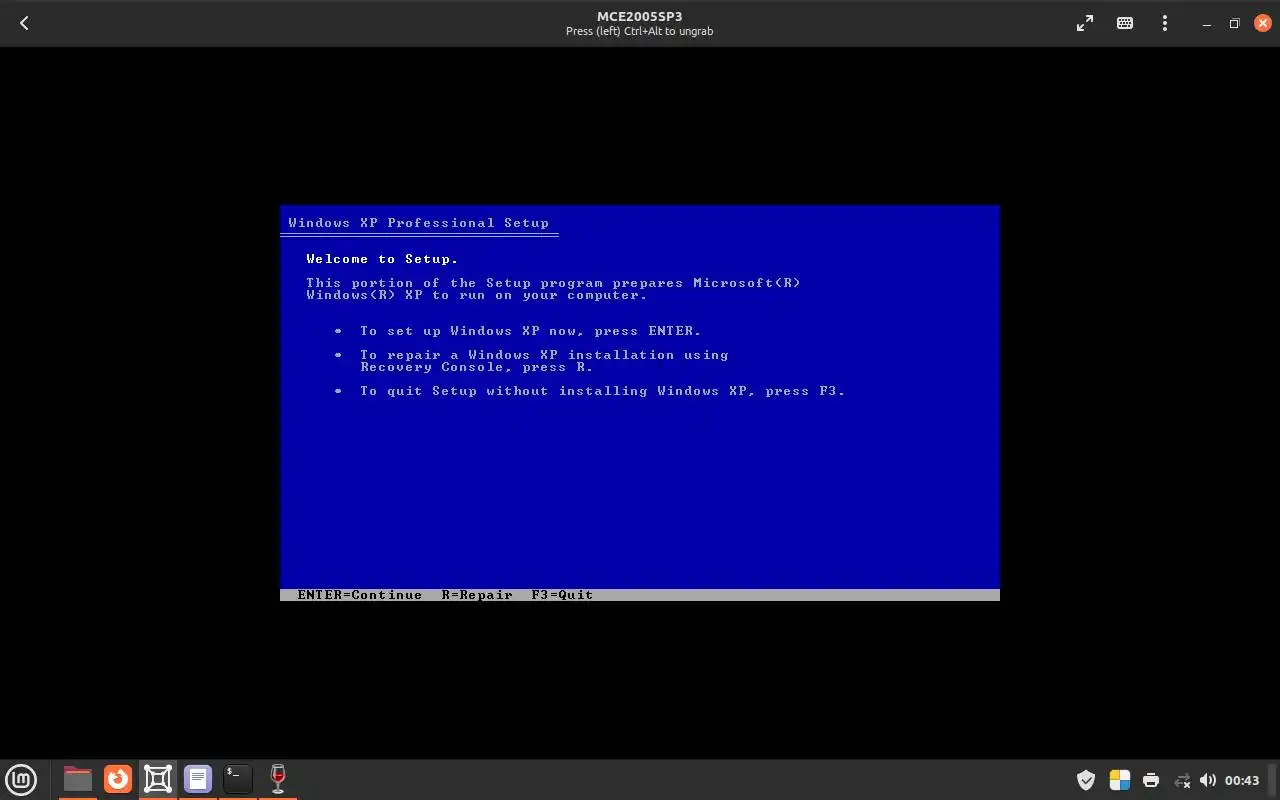Viewport: 1280px width, 800px height.
Task: Minimize the MCE2005SP3 window
Action: [x=1207, y=23]
